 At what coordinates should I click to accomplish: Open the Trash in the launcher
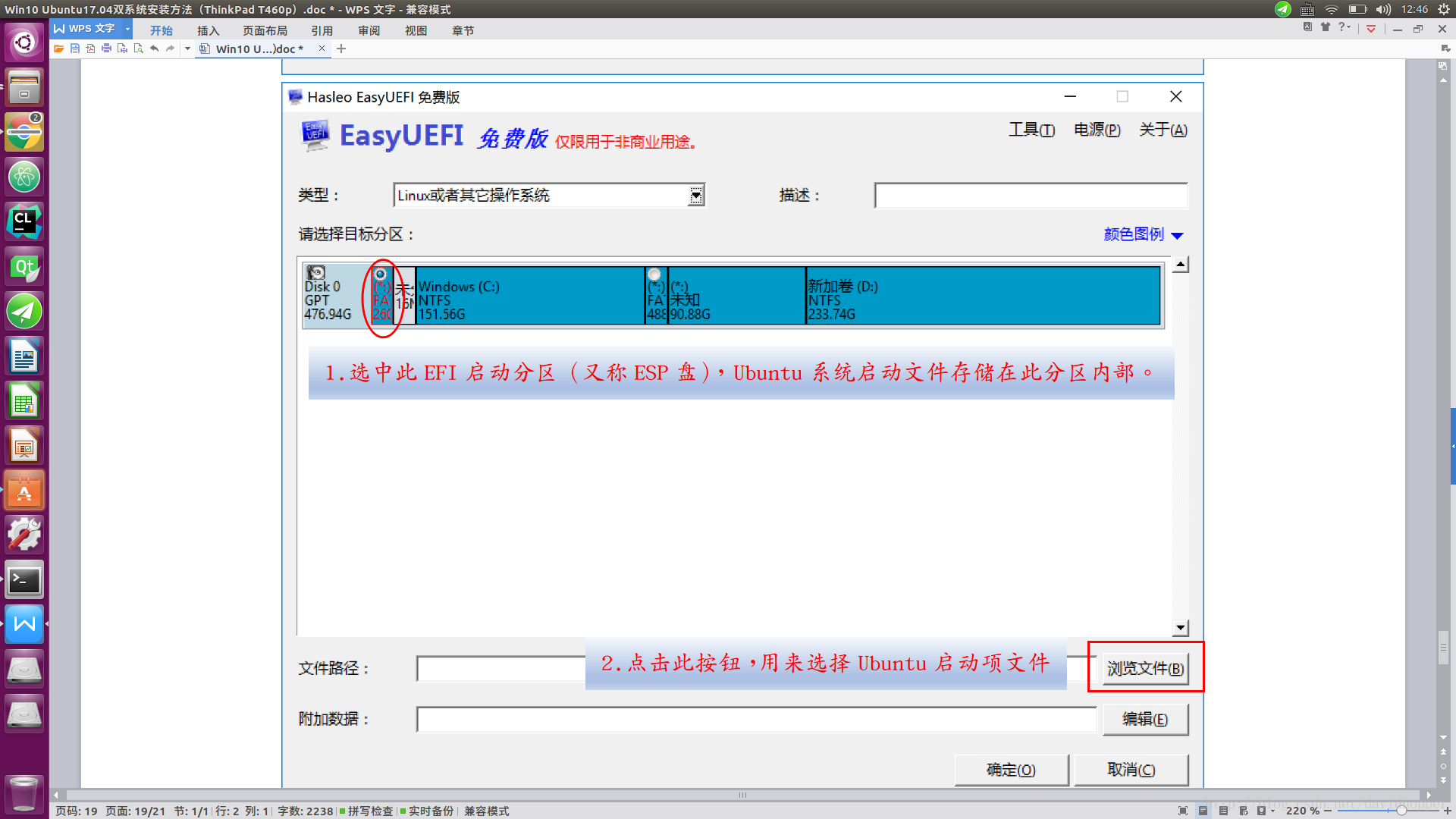click(24, 793)
